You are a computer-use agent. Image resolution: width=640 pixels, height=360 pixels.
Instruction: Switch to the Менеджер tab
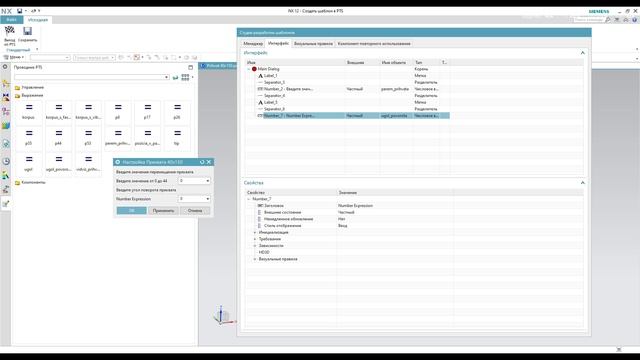tap(253, 44)
